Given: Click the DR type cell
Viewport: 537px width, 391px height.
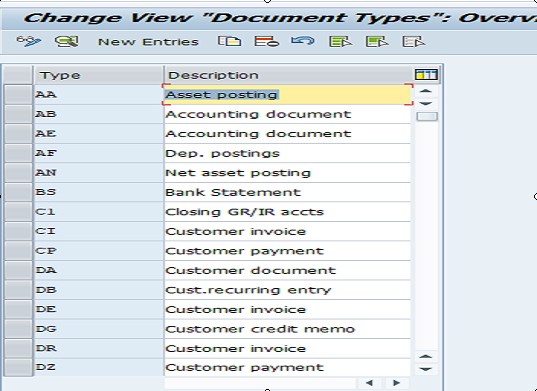Looking at the screenshot, I should pos(99,348).
